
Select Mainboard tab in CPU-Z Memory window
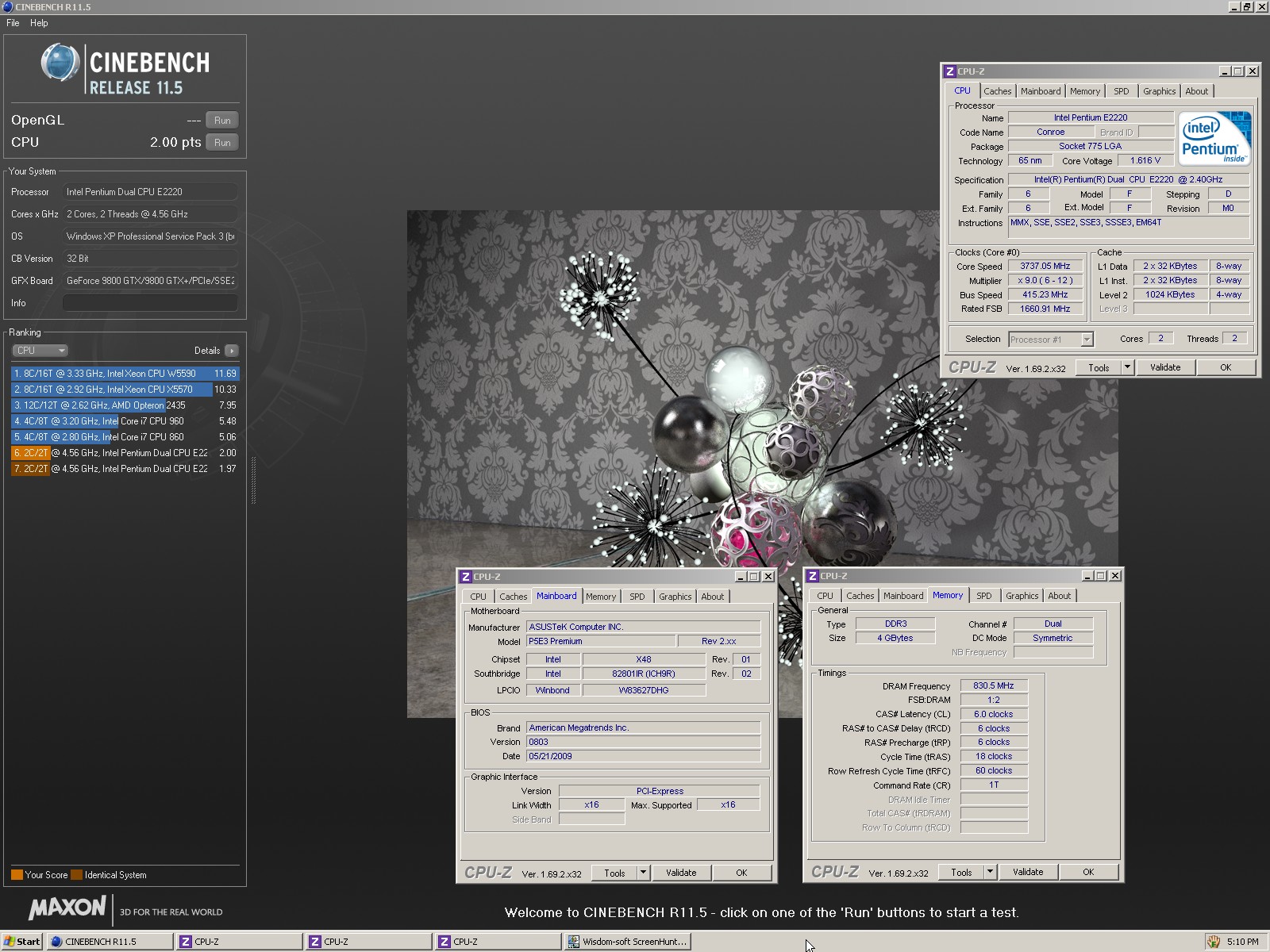pos(903,596)
